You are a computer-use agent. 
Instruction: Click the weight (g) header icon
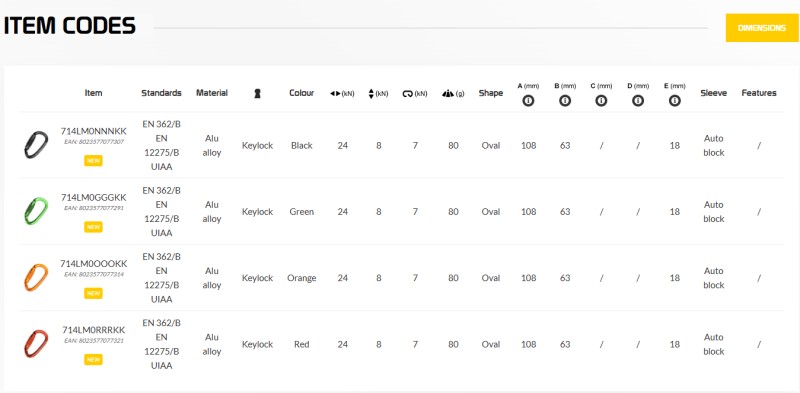448,93
